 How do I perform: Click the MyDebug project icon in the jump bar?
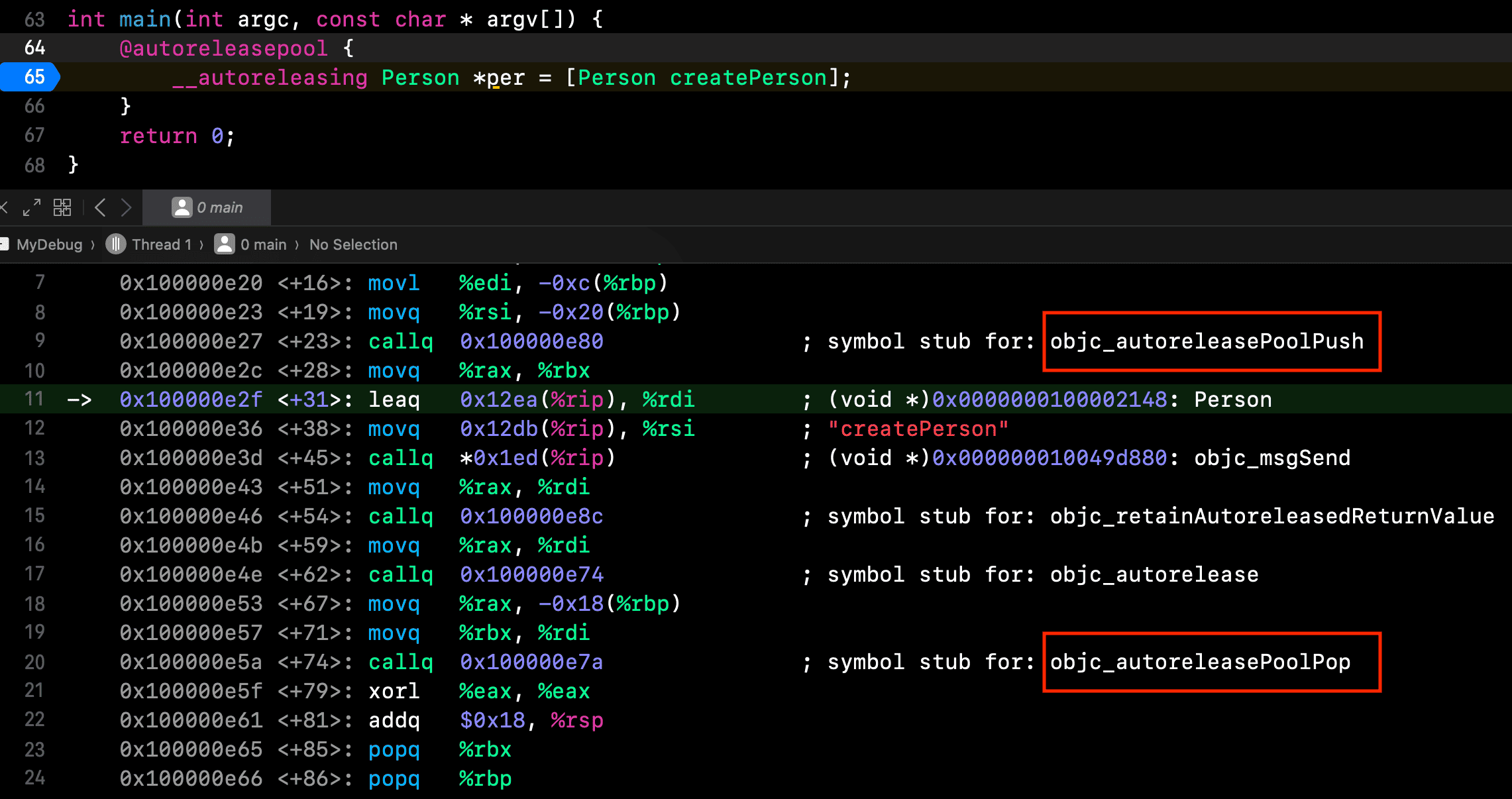pyautogui.click(x=4, y=244)
